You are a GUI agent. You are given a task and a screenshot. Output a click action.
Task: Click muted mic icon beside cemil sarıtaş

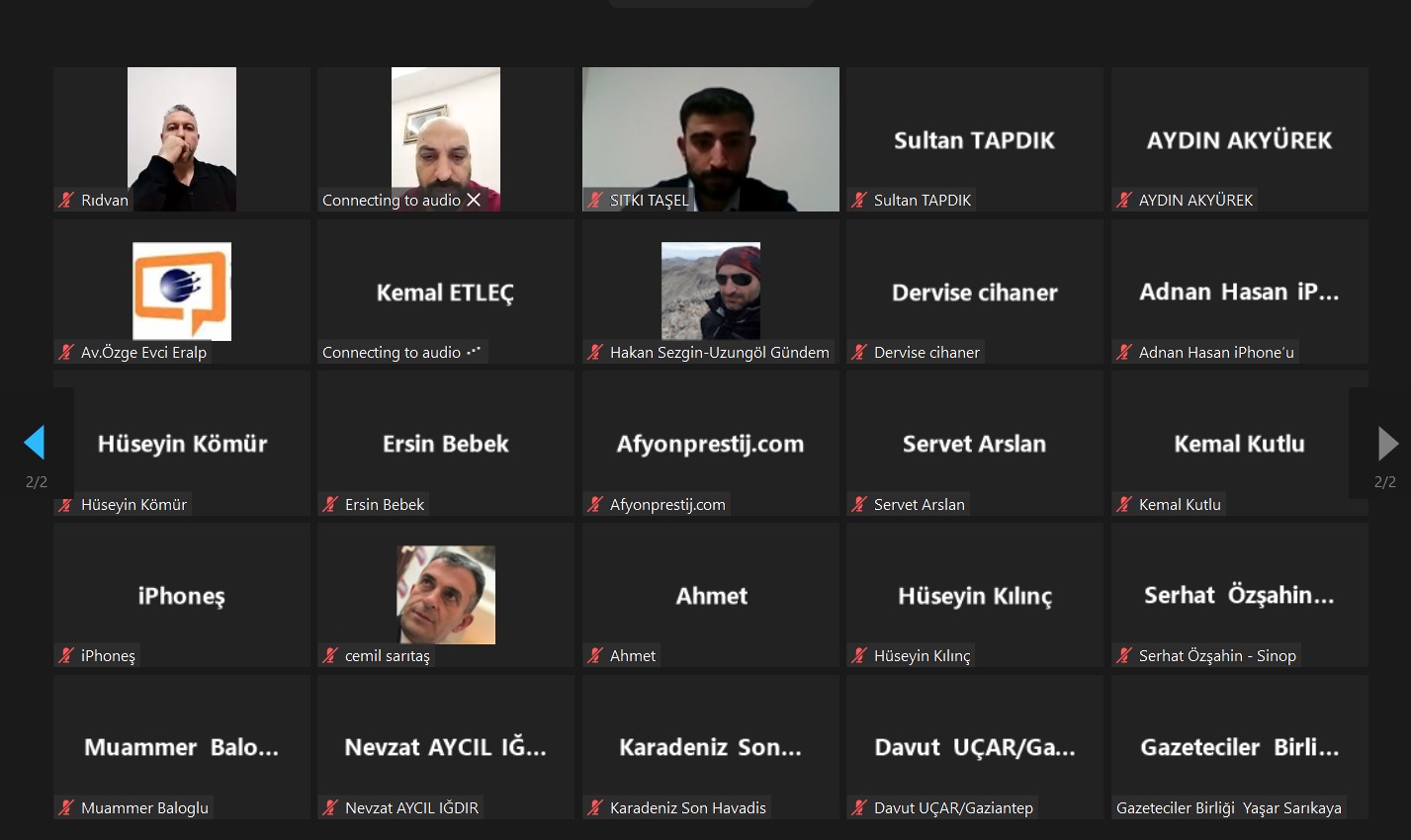[330, 655]
